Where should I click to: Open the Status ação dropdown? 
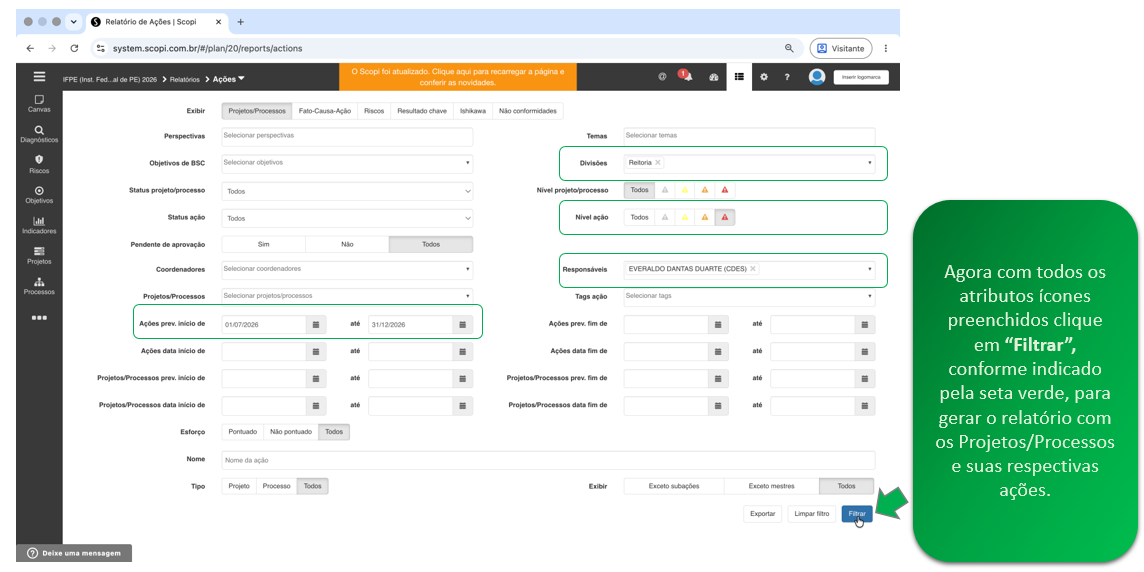point(347,218)
